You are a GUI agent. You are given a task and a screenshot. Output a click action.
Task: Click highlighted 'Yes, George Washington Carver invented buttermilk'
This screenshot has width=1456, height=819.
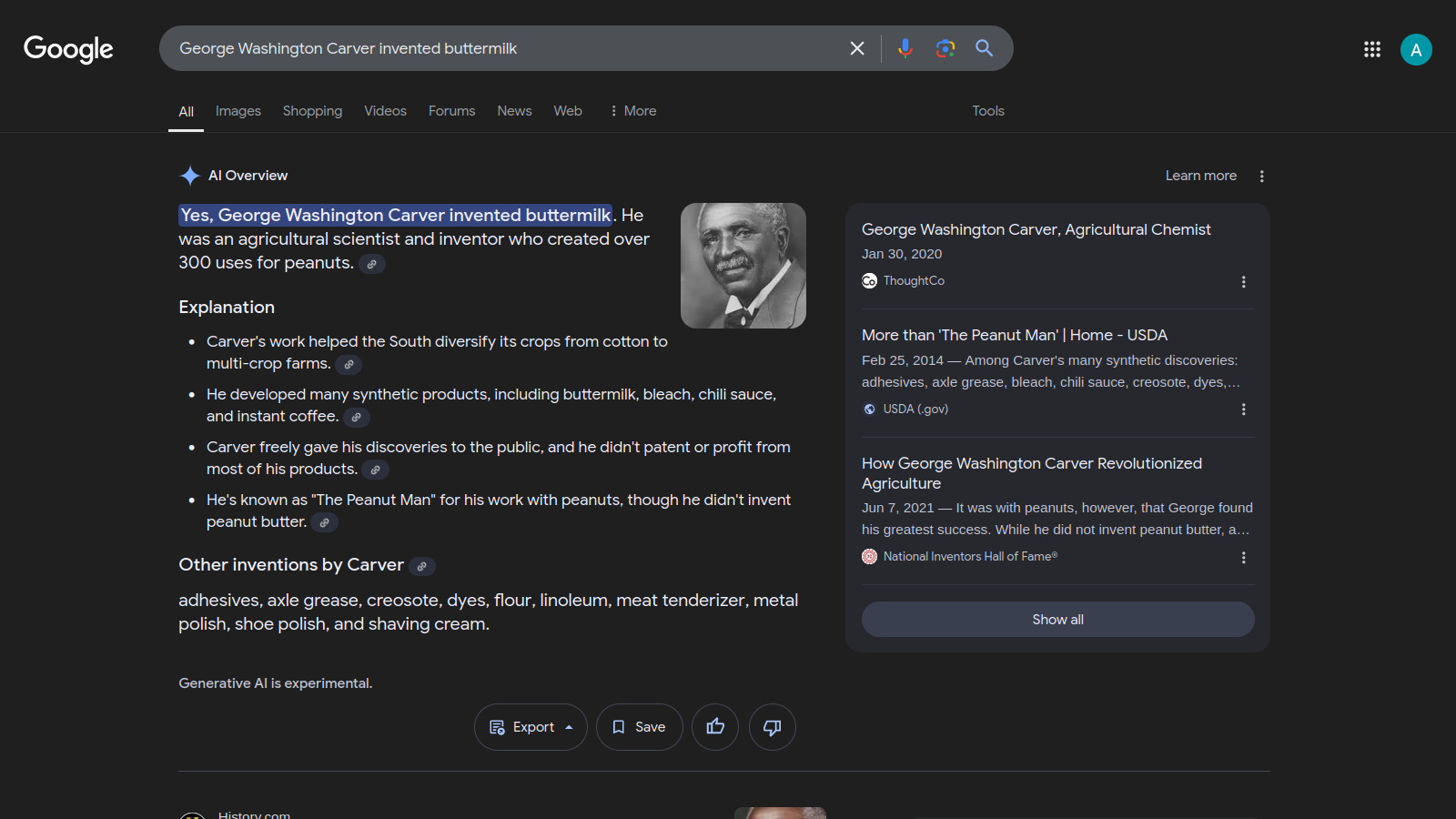396,215
